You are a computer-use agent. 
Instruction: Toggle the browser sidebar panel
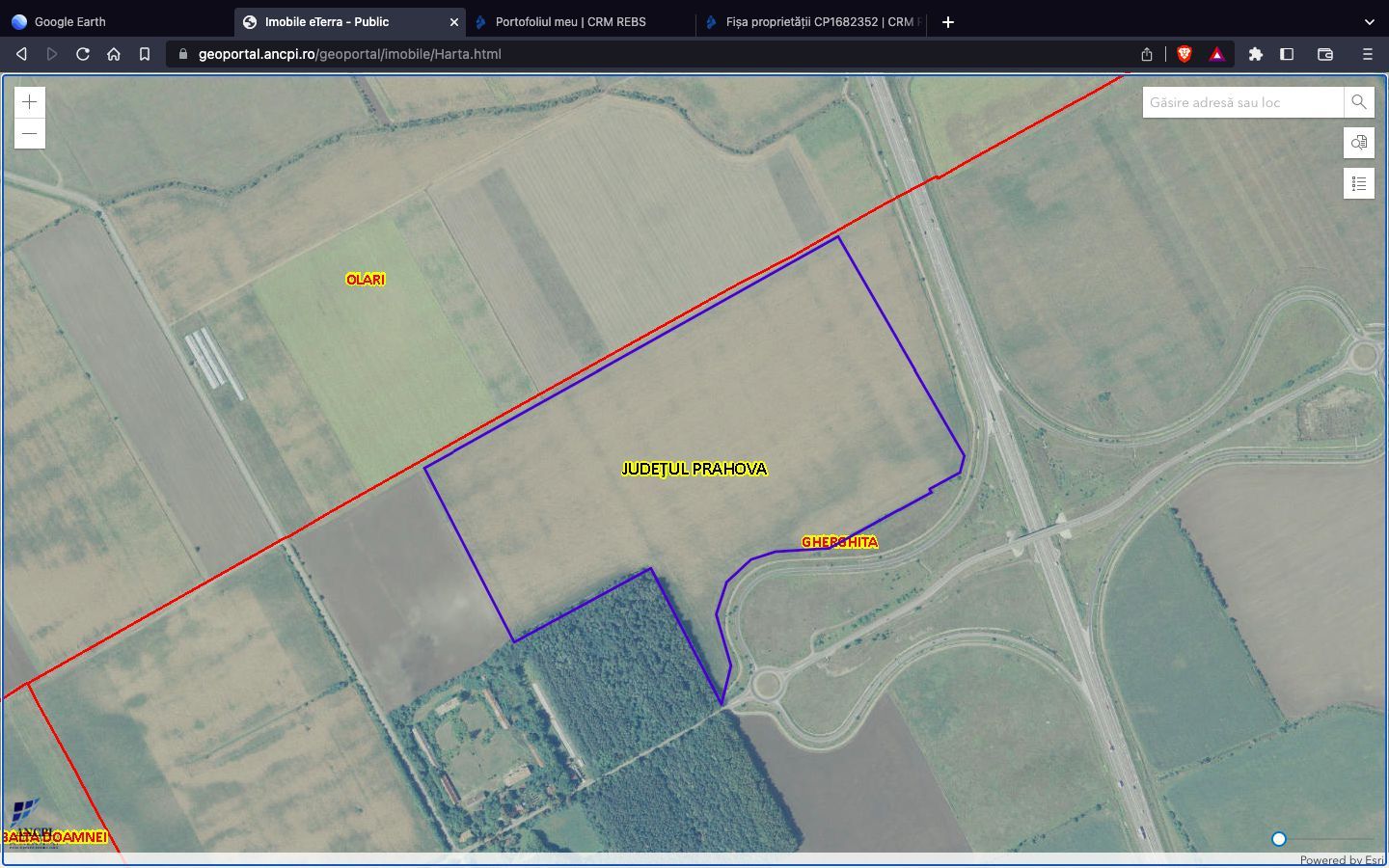tap(1287, 54)
